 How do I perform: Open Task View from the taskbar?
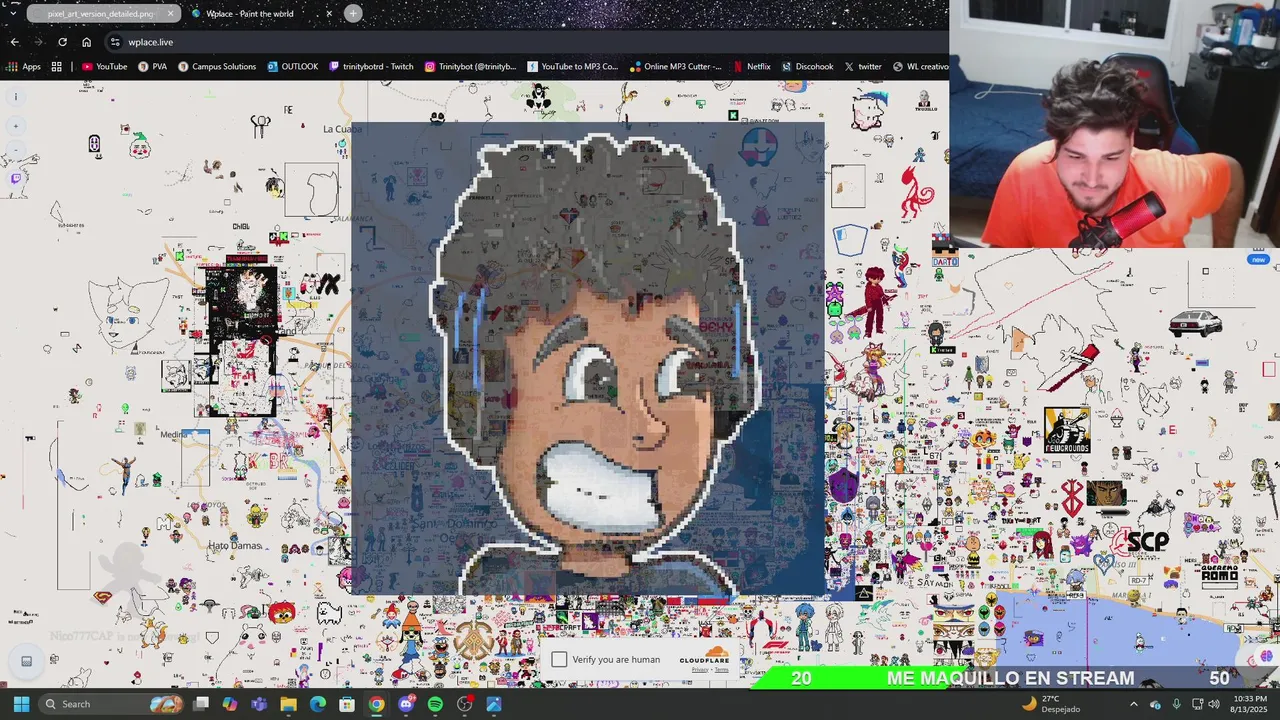coord(201,704)
